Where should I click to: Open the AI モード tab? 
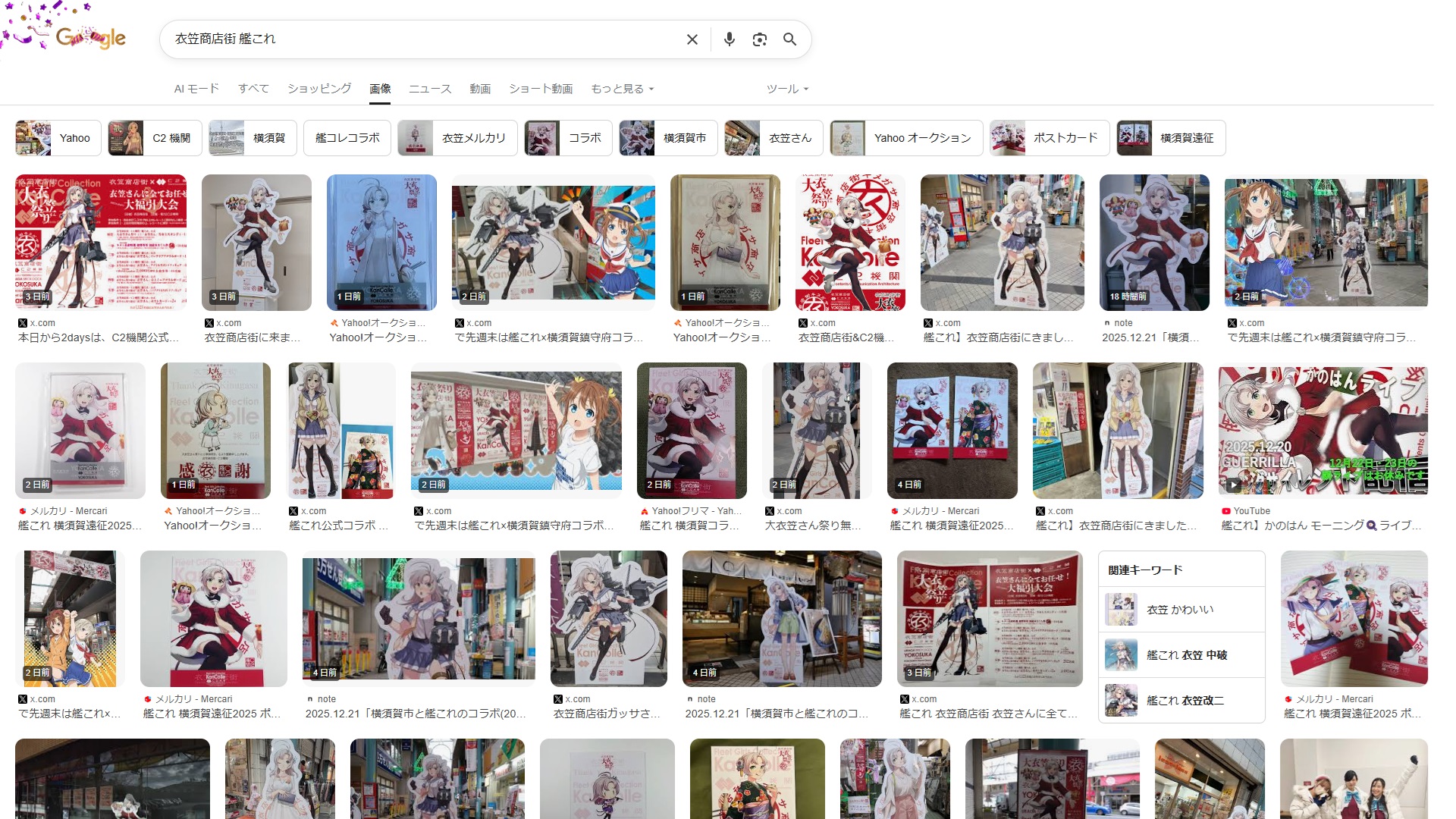pyautogui.click(x=196, y=89)
